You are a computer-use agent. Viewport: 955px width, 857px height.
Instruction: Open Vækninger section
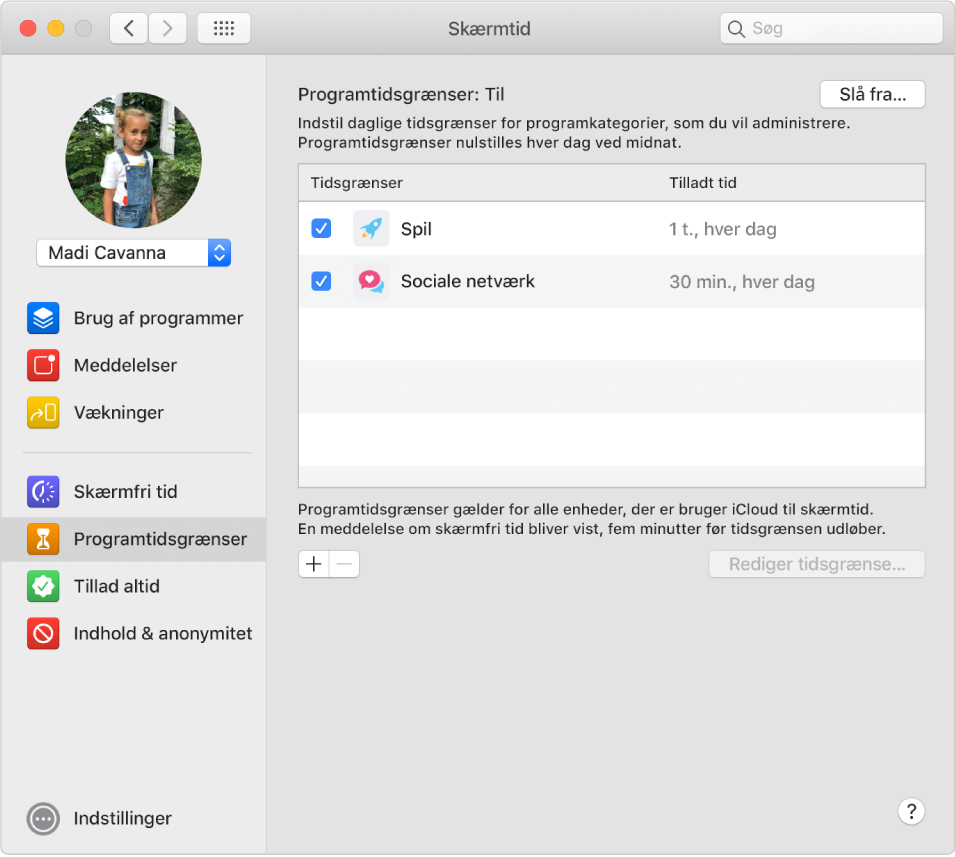point(134,413)
